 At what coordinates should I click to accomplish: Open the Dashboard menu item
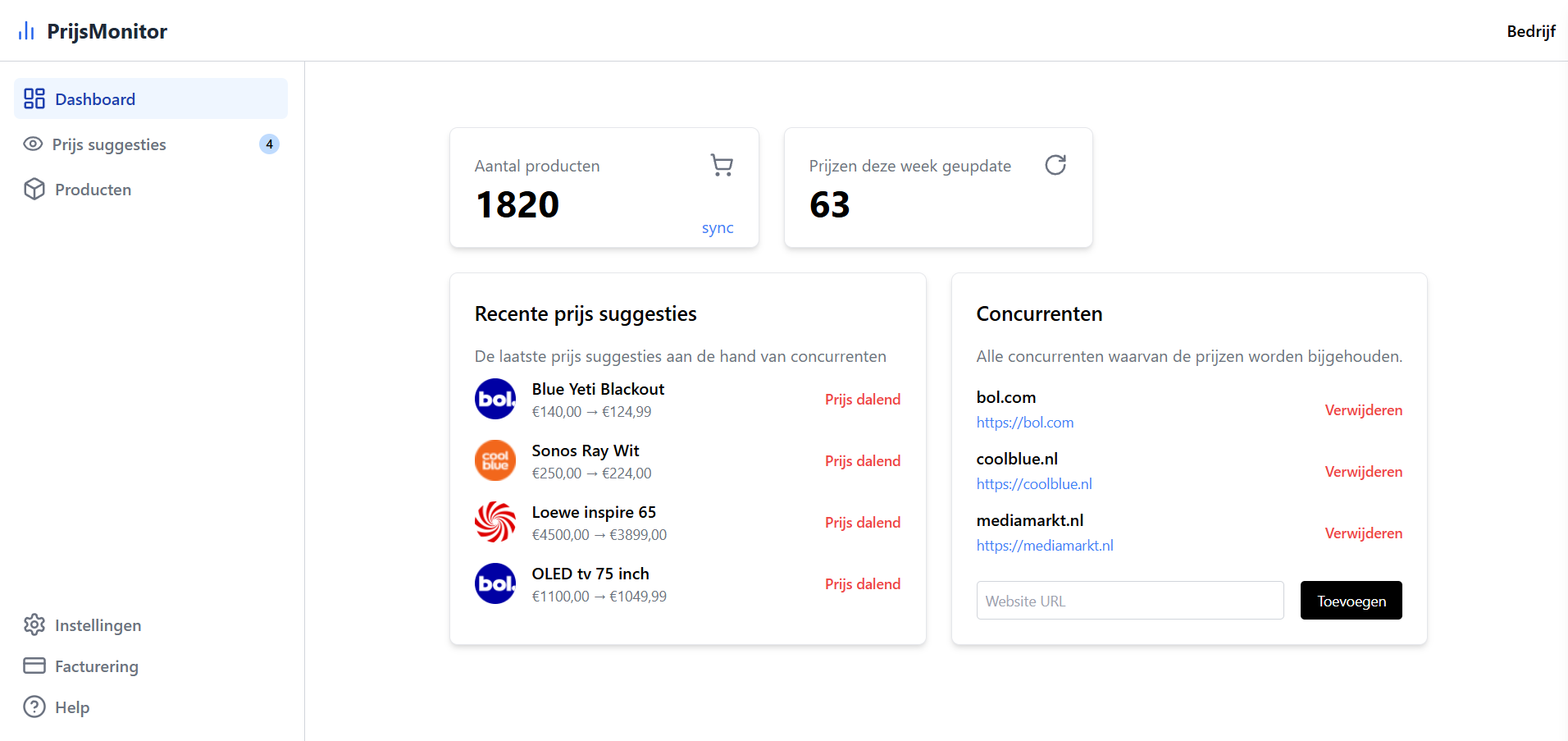(x=95, y=99)
